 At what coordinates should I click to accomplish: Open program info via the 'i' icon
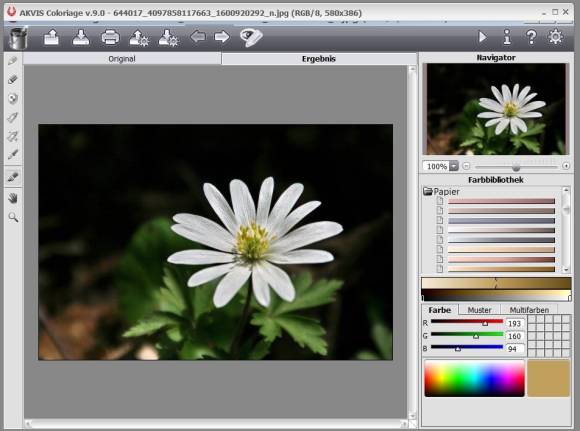(x=507, y=37)
